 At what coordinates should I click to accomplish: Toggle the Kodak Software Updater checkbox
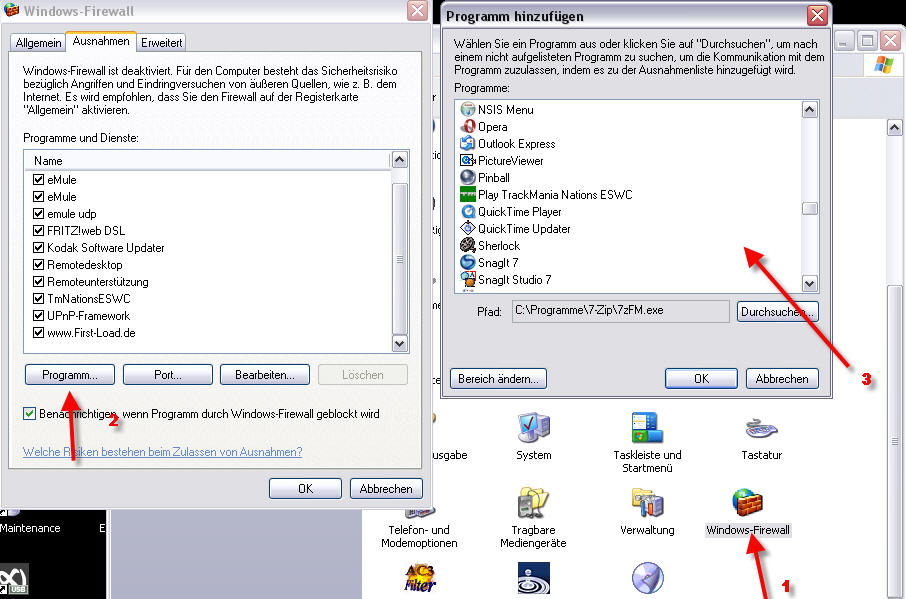39,248
